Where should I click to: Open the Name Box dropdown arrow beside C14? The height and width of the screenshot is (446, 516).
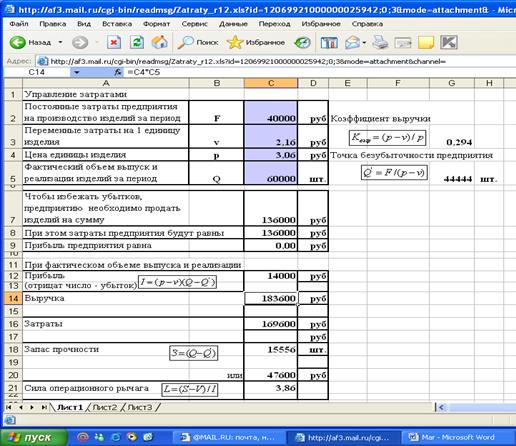(x=77, y=72)
